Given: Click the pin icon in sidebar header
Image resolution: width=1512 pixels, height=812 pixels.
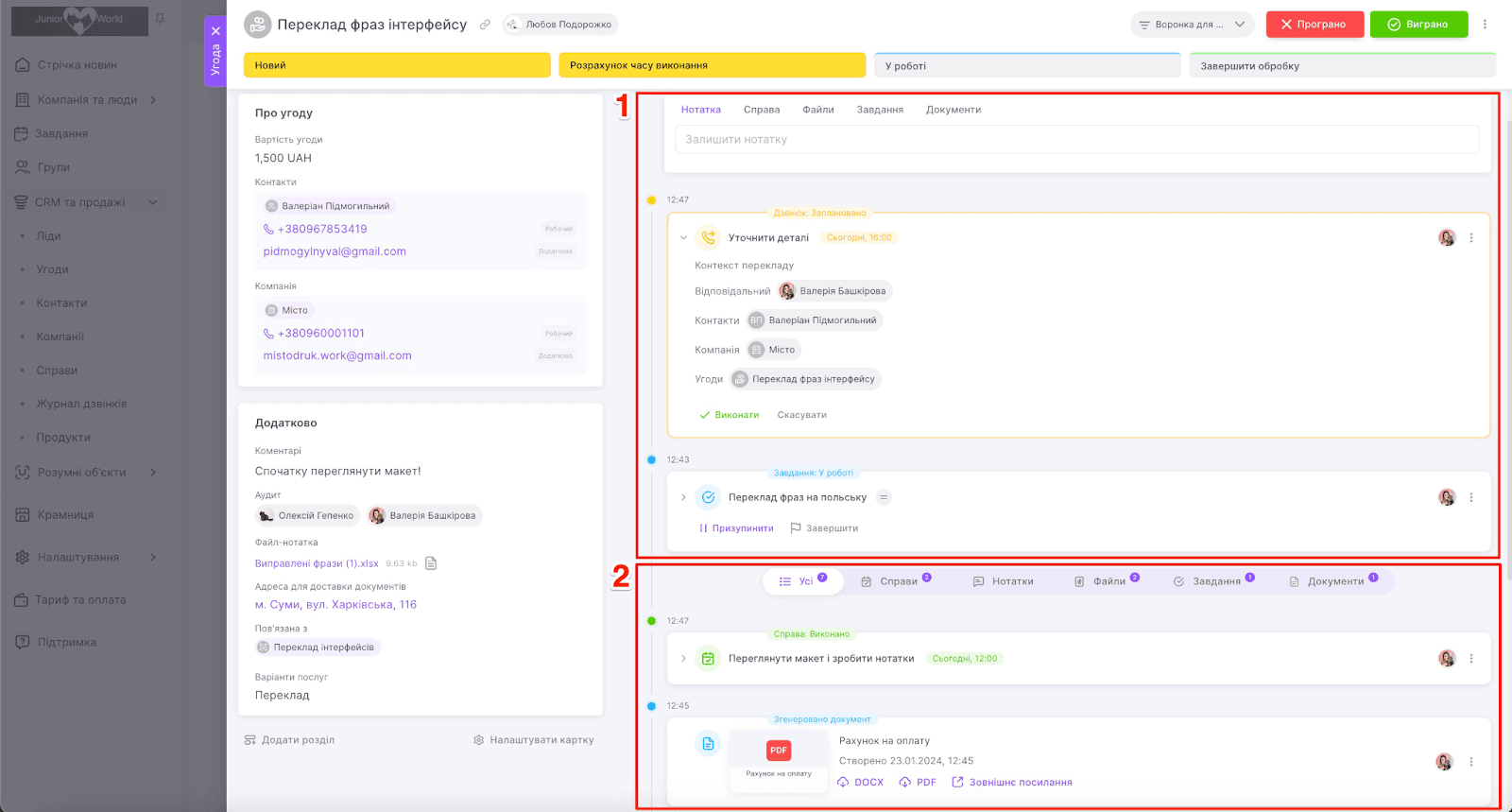Looking at the screenshot, I should click(161, 19).
